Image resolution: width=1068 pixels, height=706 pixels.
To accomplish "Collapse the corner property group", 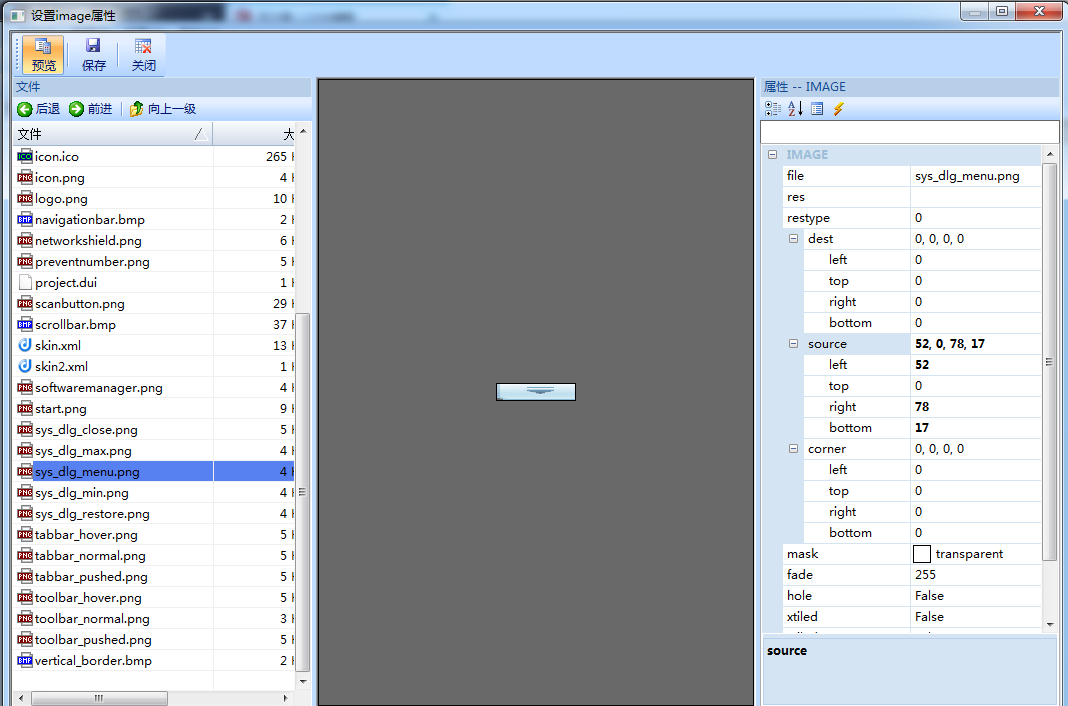I will pyautogui.click(x=793, y=448).
